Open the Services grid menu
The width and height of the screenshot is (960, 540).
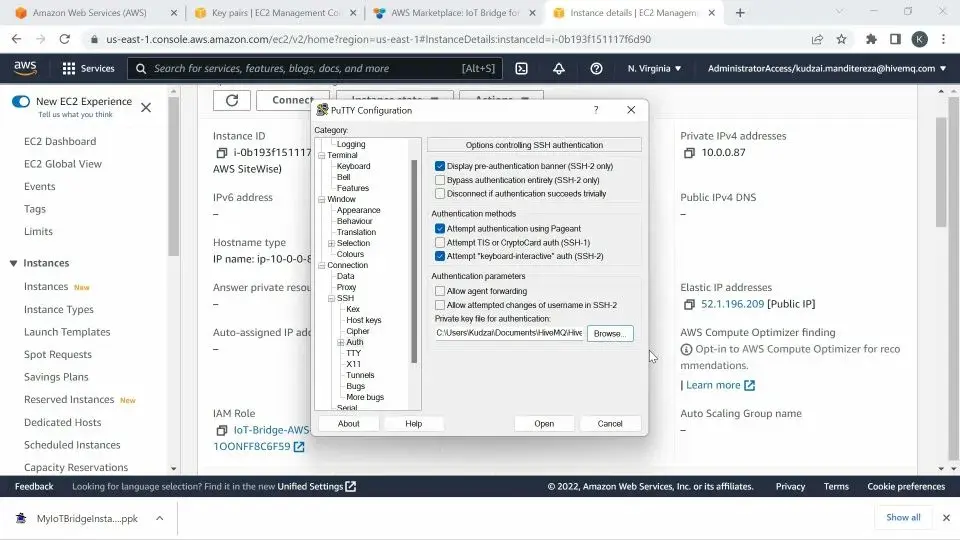[89, 69]
